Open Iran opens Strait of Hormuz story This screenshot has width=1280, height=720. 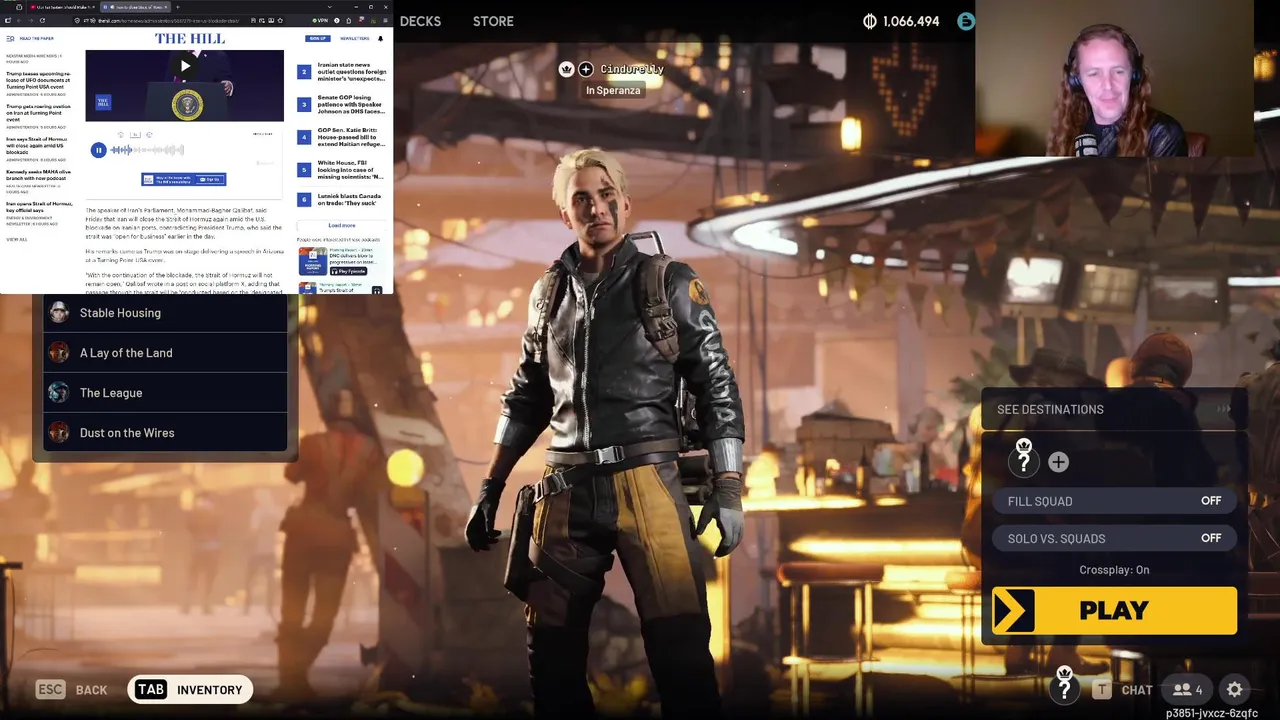39,207
